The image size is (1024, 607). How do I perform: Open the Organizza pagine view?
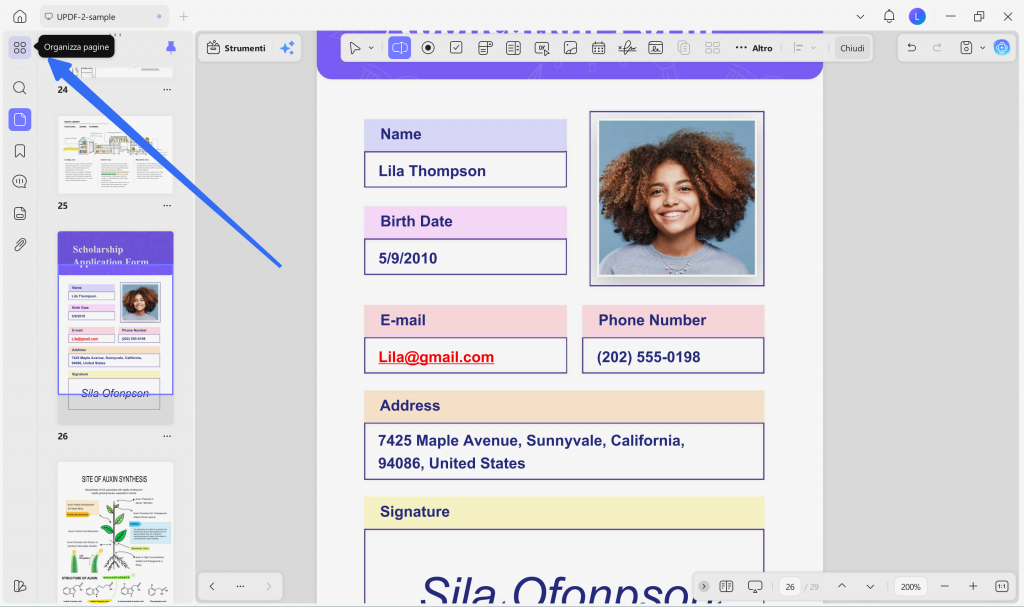point(20,48)
